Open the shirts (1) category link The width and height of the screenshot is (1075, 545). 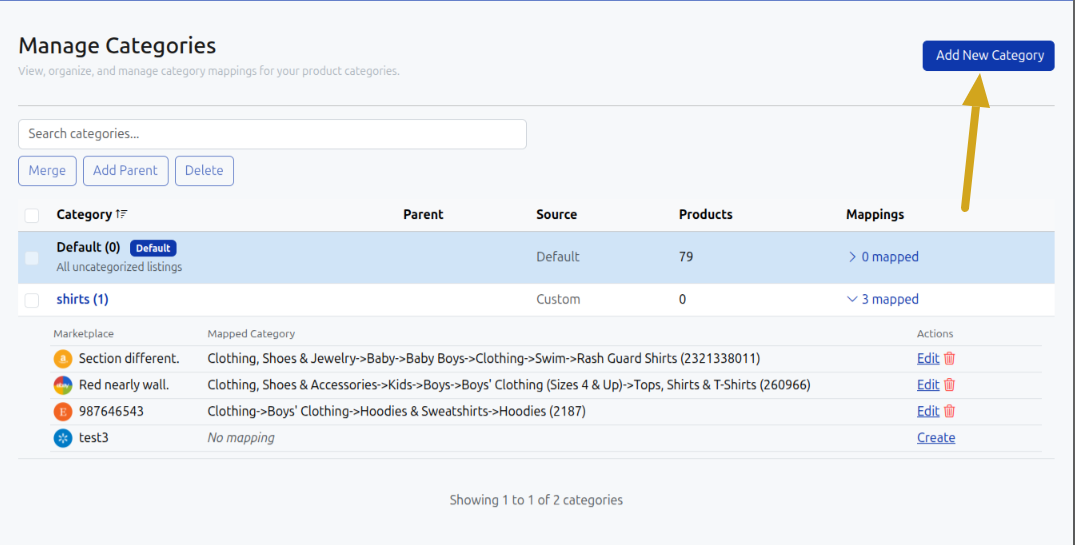(x=82, y=299)
